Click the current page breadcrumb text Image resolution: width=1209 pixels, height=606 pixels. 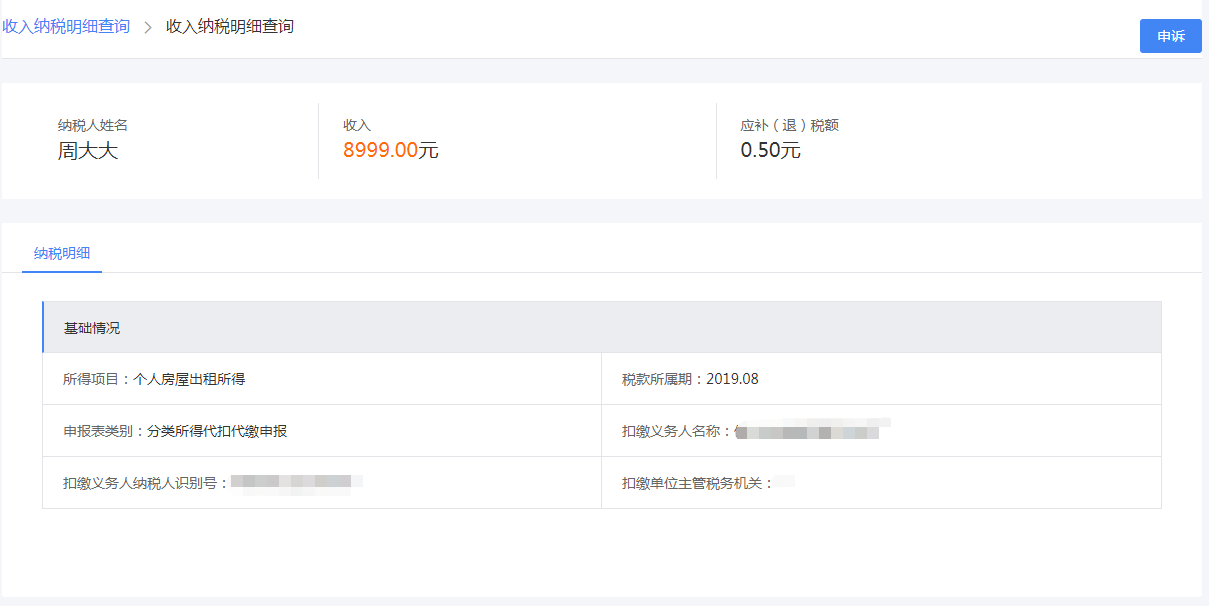230,26
